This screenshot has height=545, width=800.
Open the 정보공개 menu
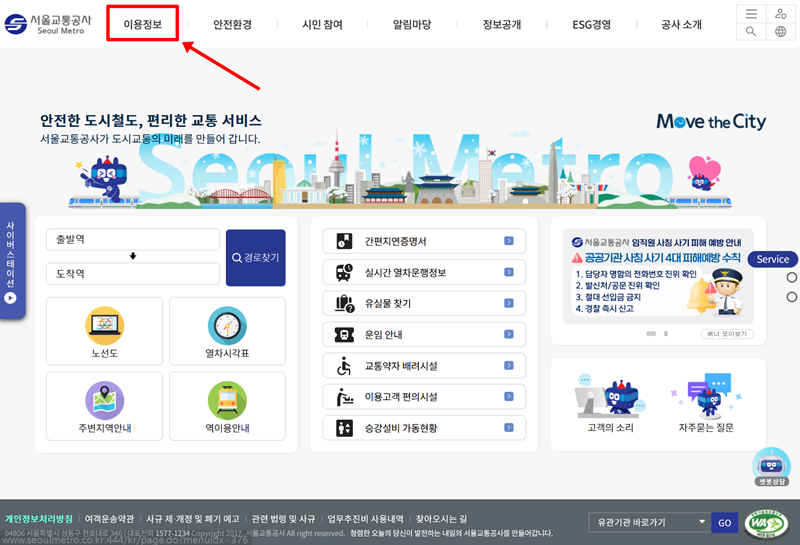click(x=502, y=24)
